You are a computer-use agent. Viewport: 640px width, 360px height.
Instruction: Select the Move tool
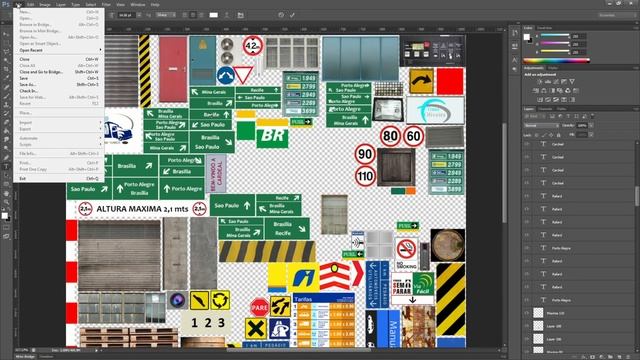tap(6, 34)
